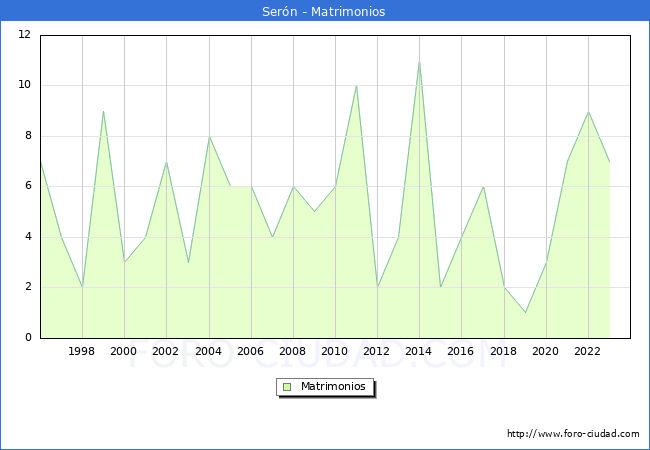This screenshot has height=450, width=650.
Task: Click the 1999 peak at value 9
Action: [x=103, y=111]
